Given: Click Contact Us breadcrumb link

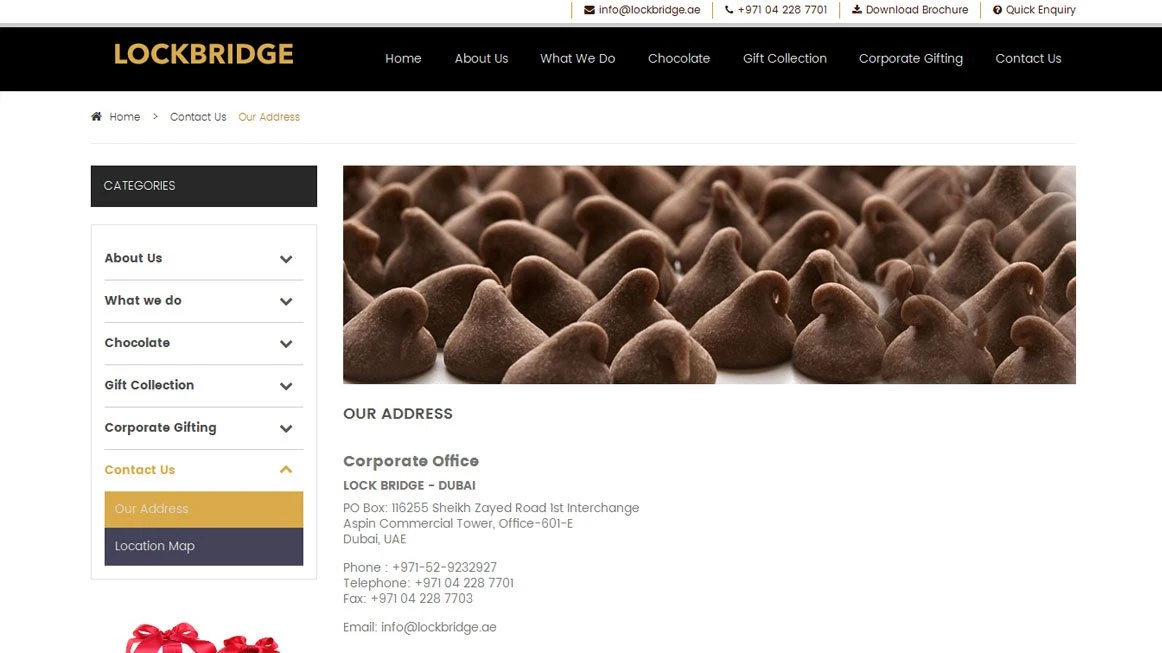Looking at the screenshot, I should coord(198,117).
